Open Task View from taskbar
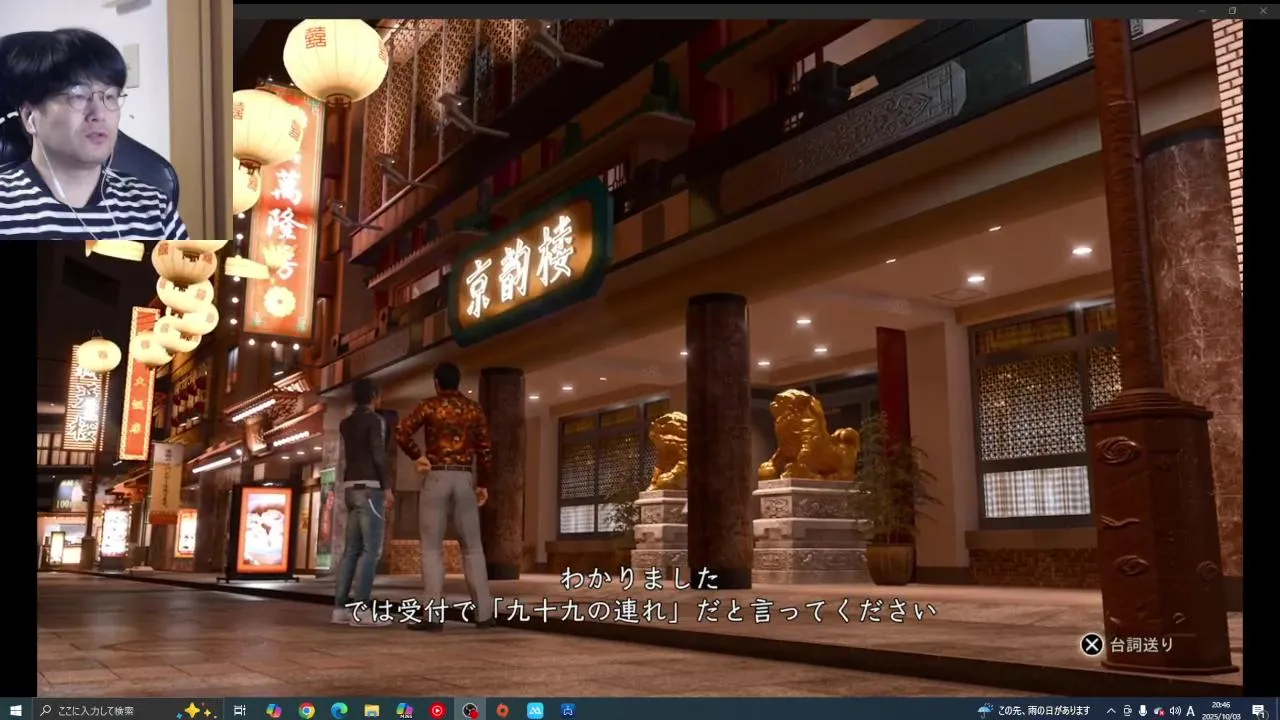The height and width of the screenshot is (720, 1280). click(x=240, y=710)
